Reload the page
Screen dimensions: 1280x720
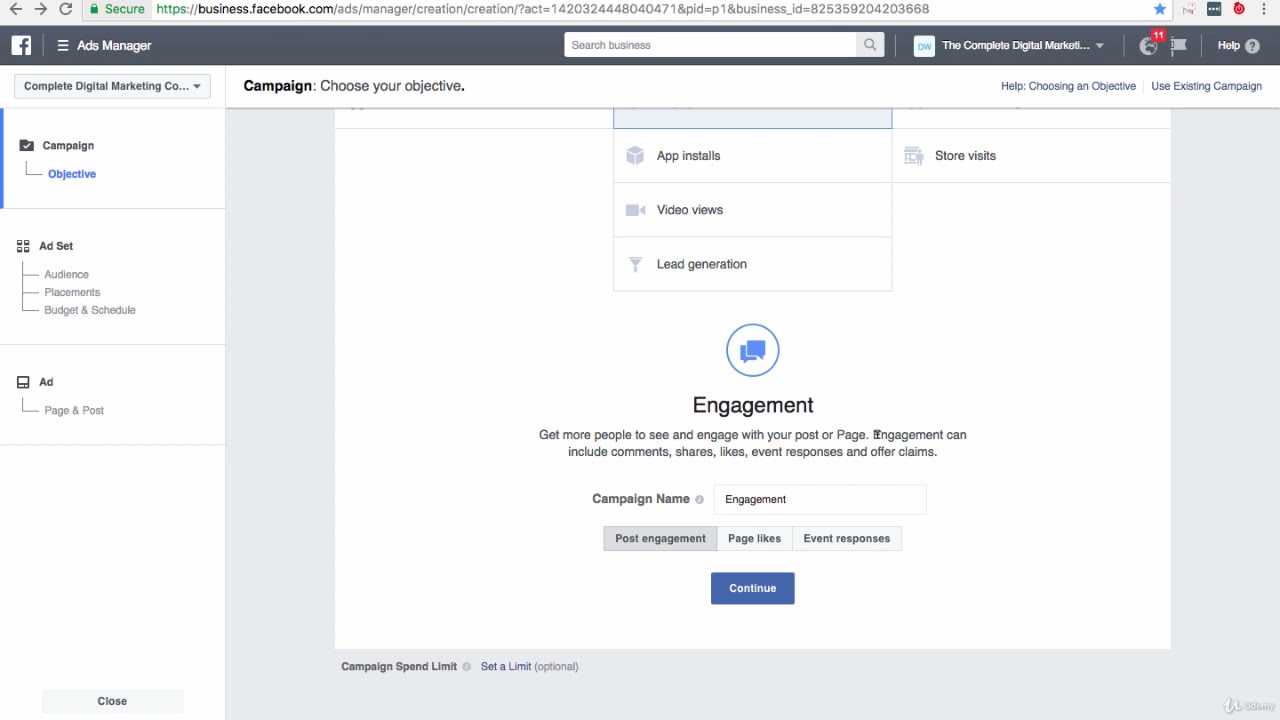click(x=66, y=9)
